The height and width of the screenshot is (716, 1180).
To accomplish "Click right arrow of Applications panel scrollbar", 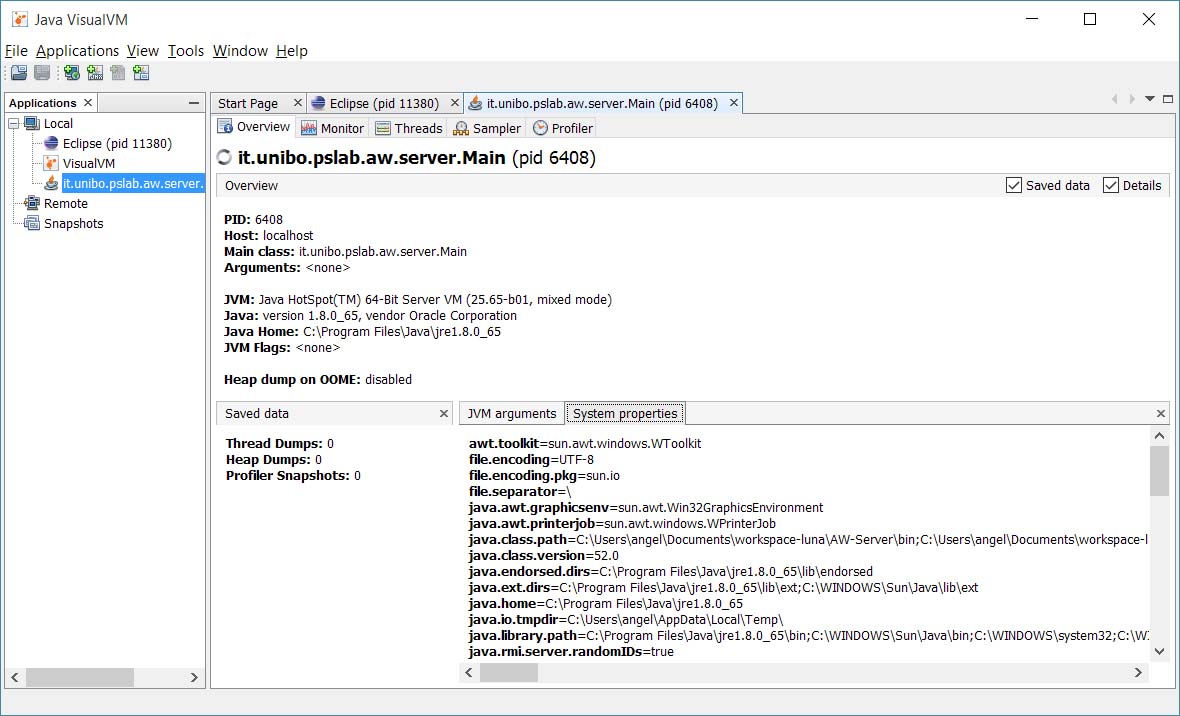I will (194, 678).
